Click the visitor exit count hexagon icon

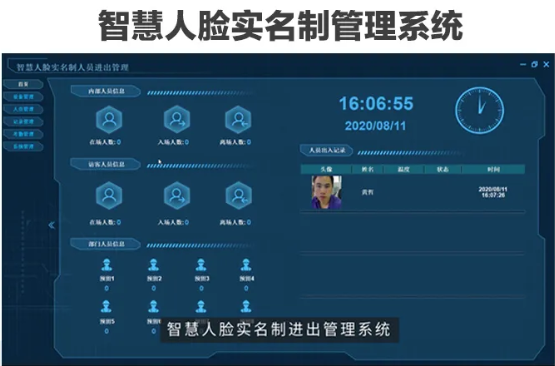239,195
